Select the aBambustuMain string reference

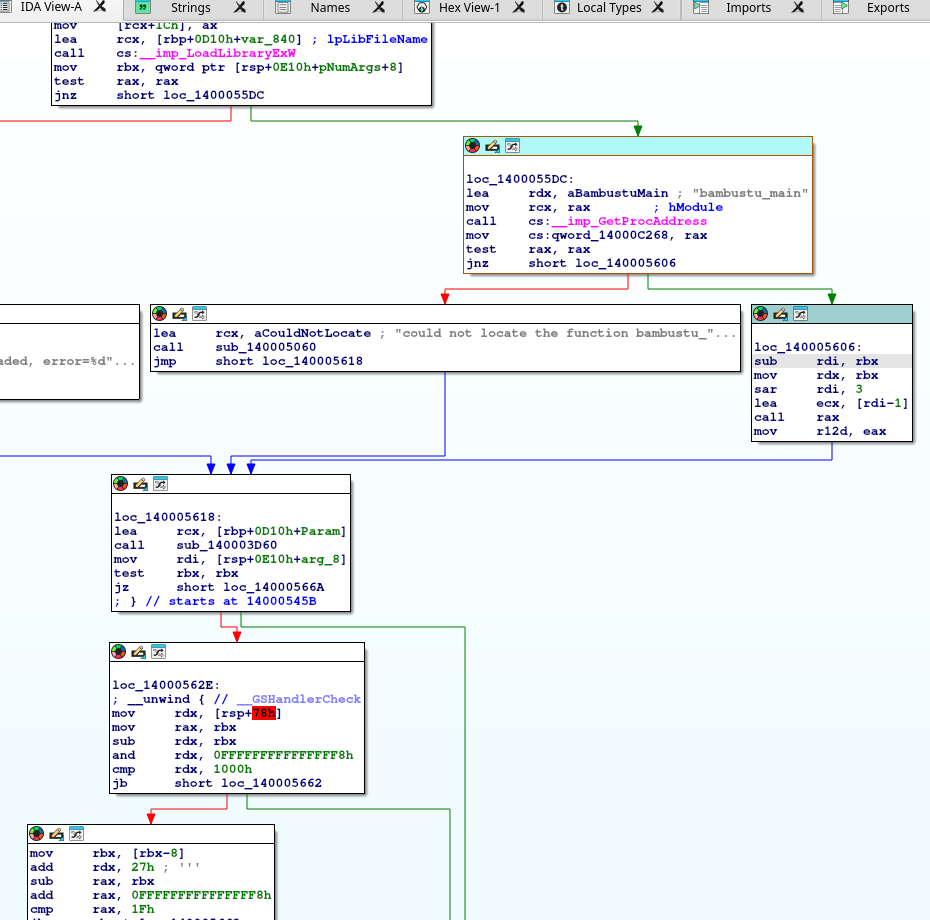(x=619, y=193)
